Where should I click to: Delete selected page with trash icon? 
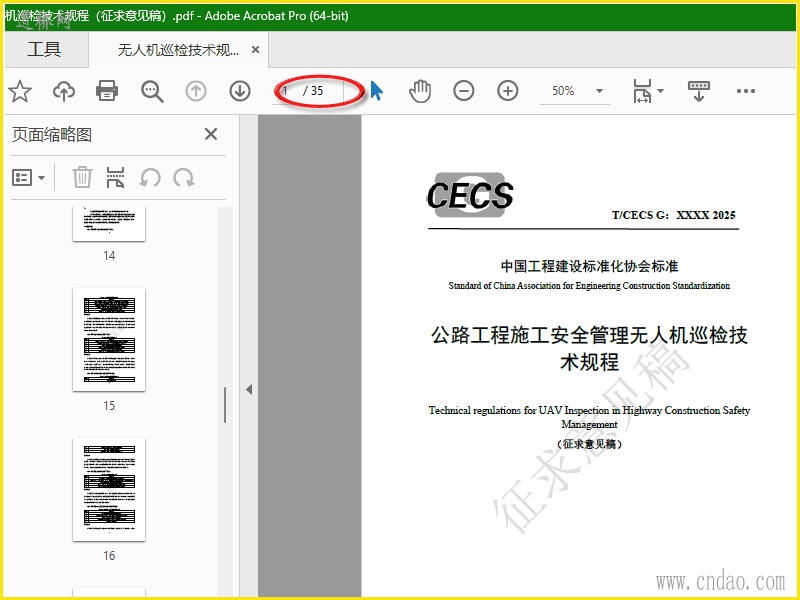coord(82,178)
